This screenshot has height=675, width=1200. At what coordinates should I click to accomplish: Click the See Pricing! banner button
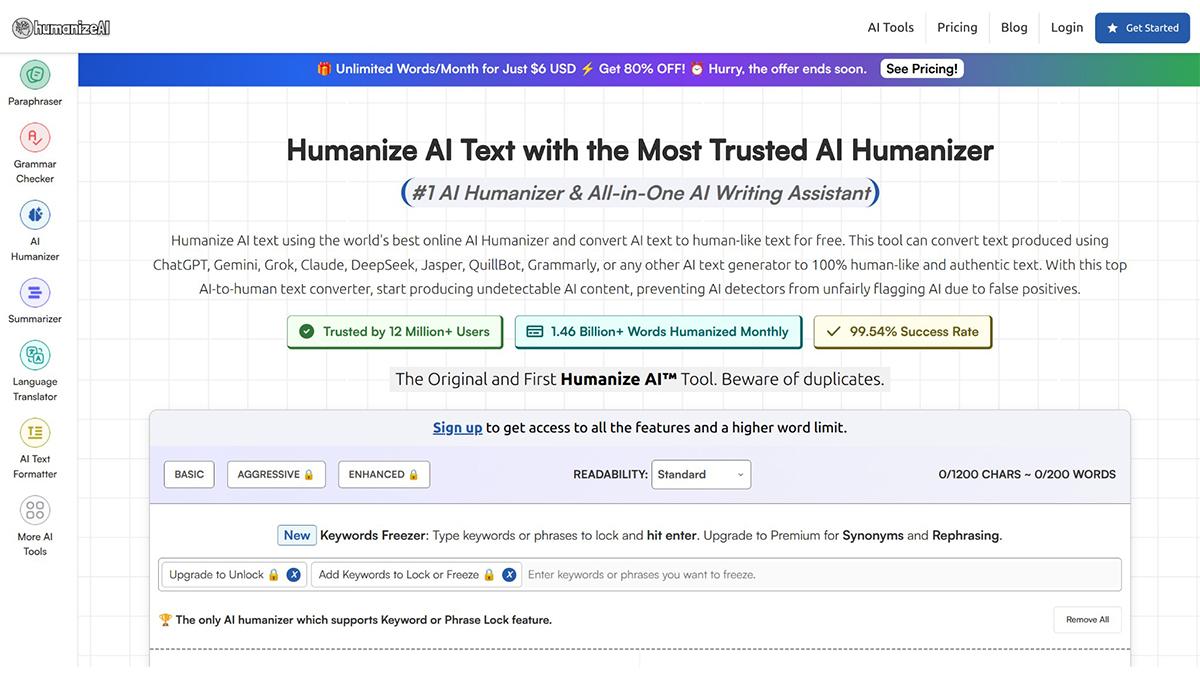click(x=921, y=68)
